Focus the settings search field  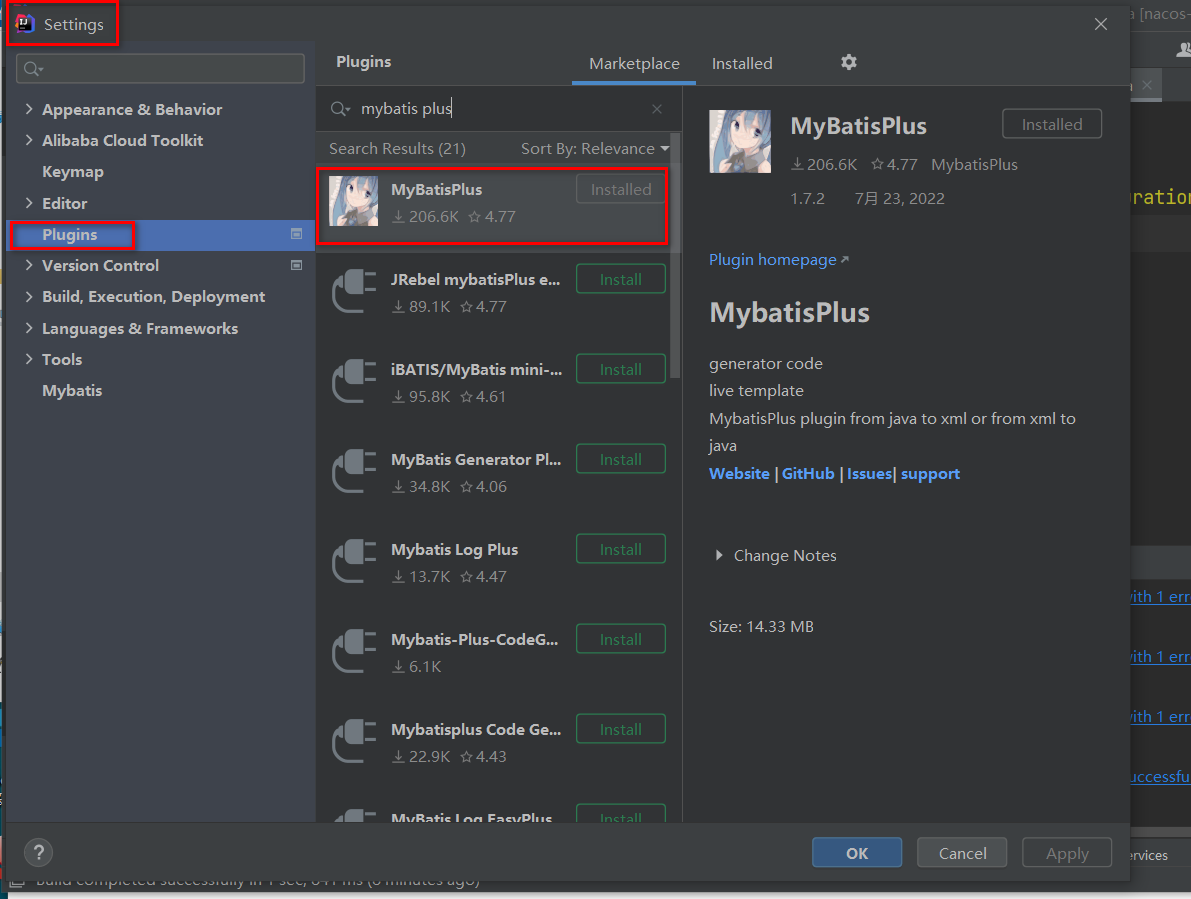coord(160,69)
